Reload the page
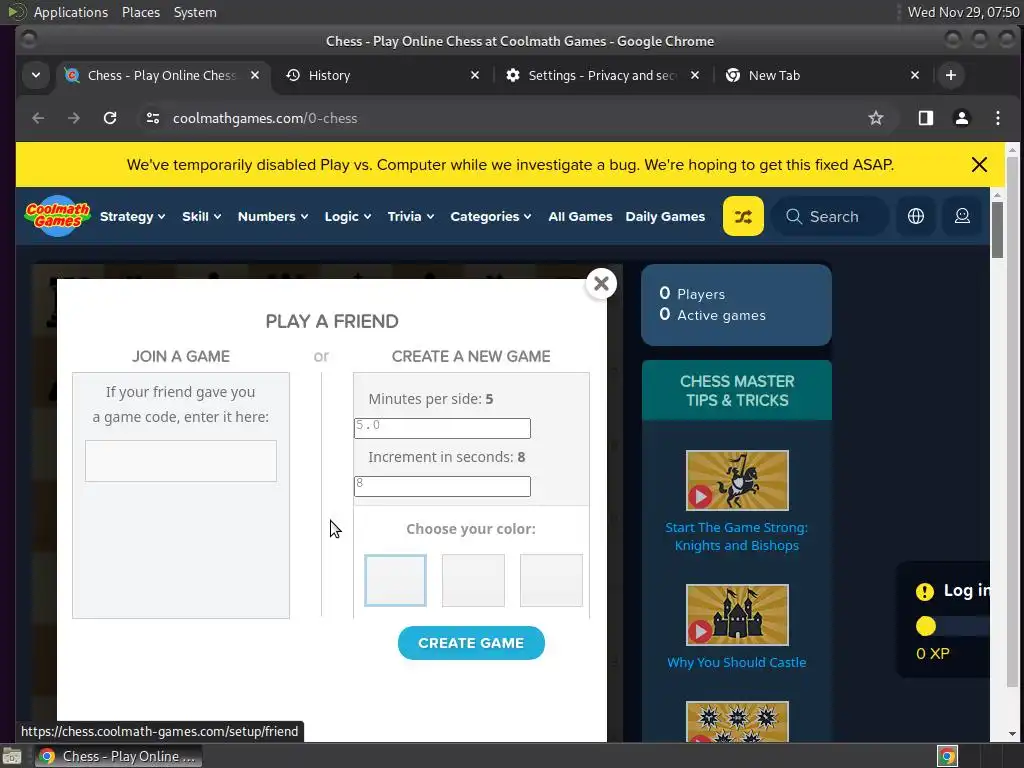Screen dimensions: 1024x768 [x=110, y=118]
